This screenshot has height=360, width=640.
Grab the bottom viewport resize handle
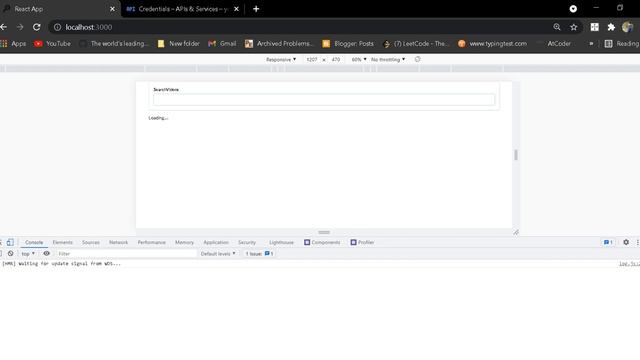324,232
